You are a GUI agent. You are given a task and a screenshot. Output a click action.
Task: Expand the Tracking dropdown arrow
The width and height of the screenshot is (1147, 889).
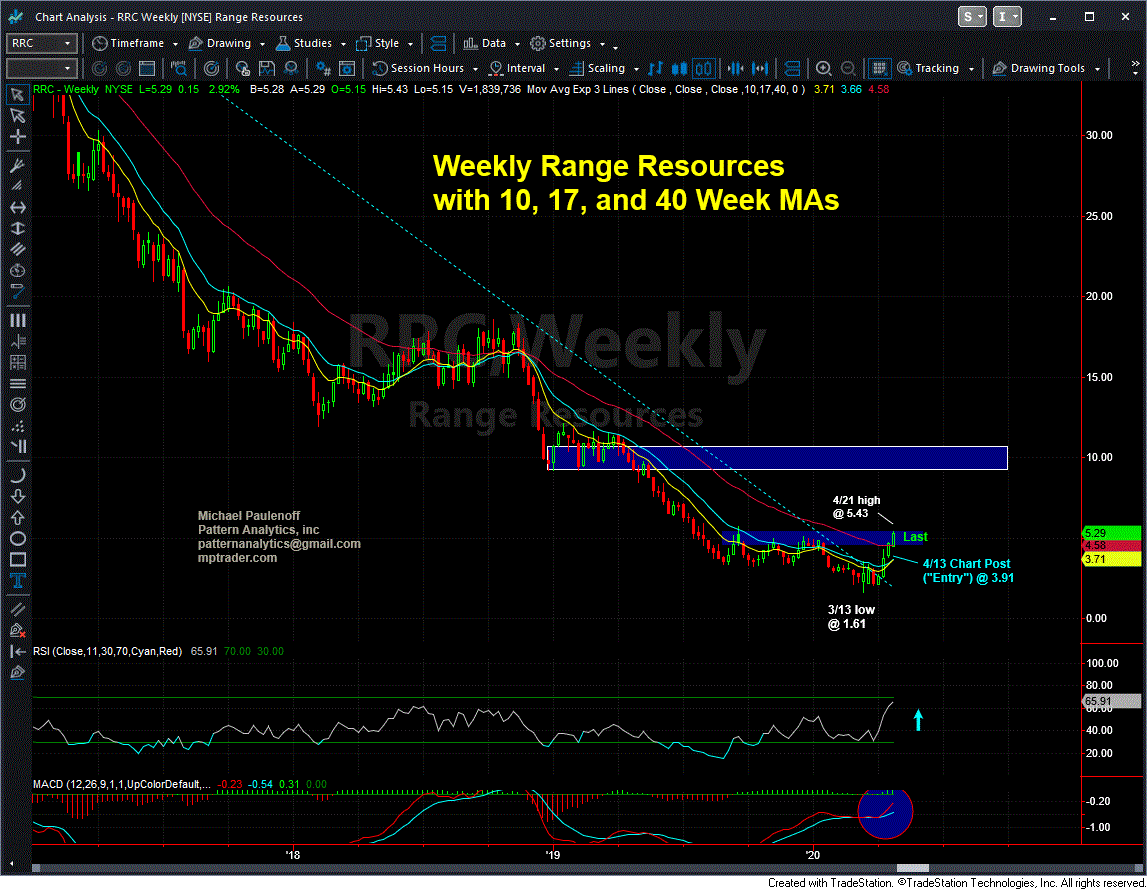[x=971, y=69]
